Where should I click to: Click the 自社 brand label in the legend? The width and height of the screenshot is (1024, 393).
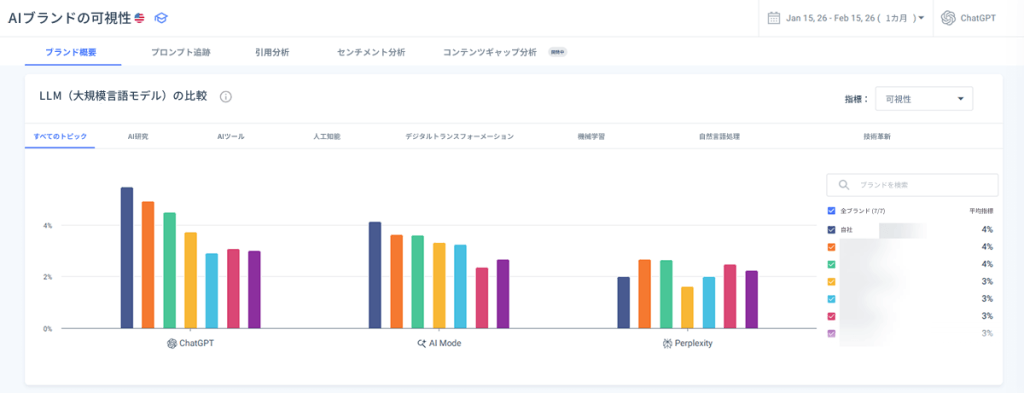coord(846,230)
